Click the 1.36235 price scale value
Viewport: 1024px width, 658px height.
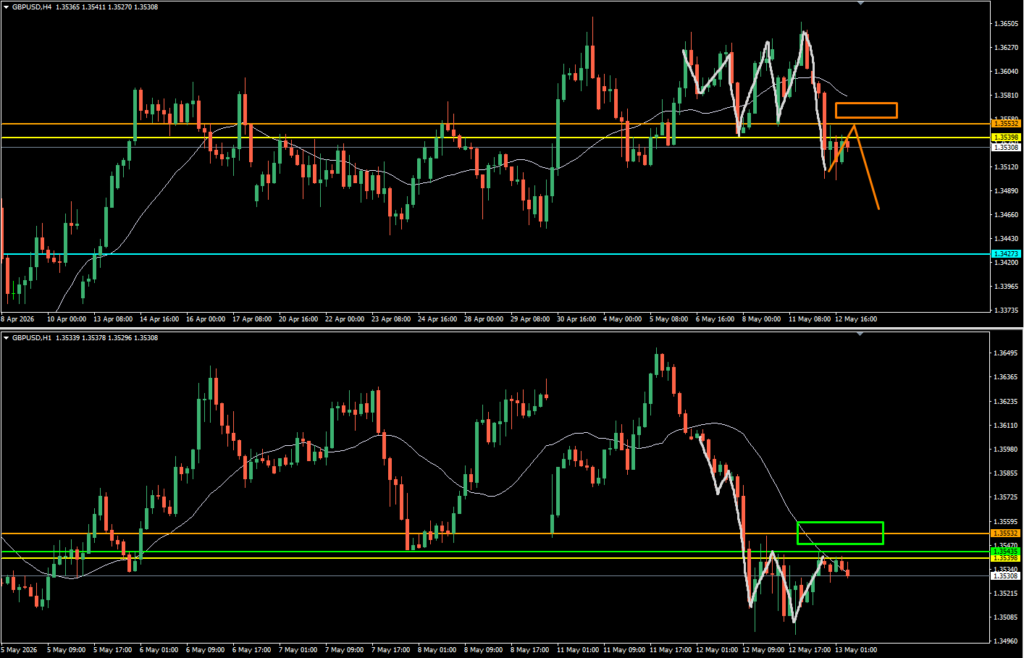pos(1006,401)
